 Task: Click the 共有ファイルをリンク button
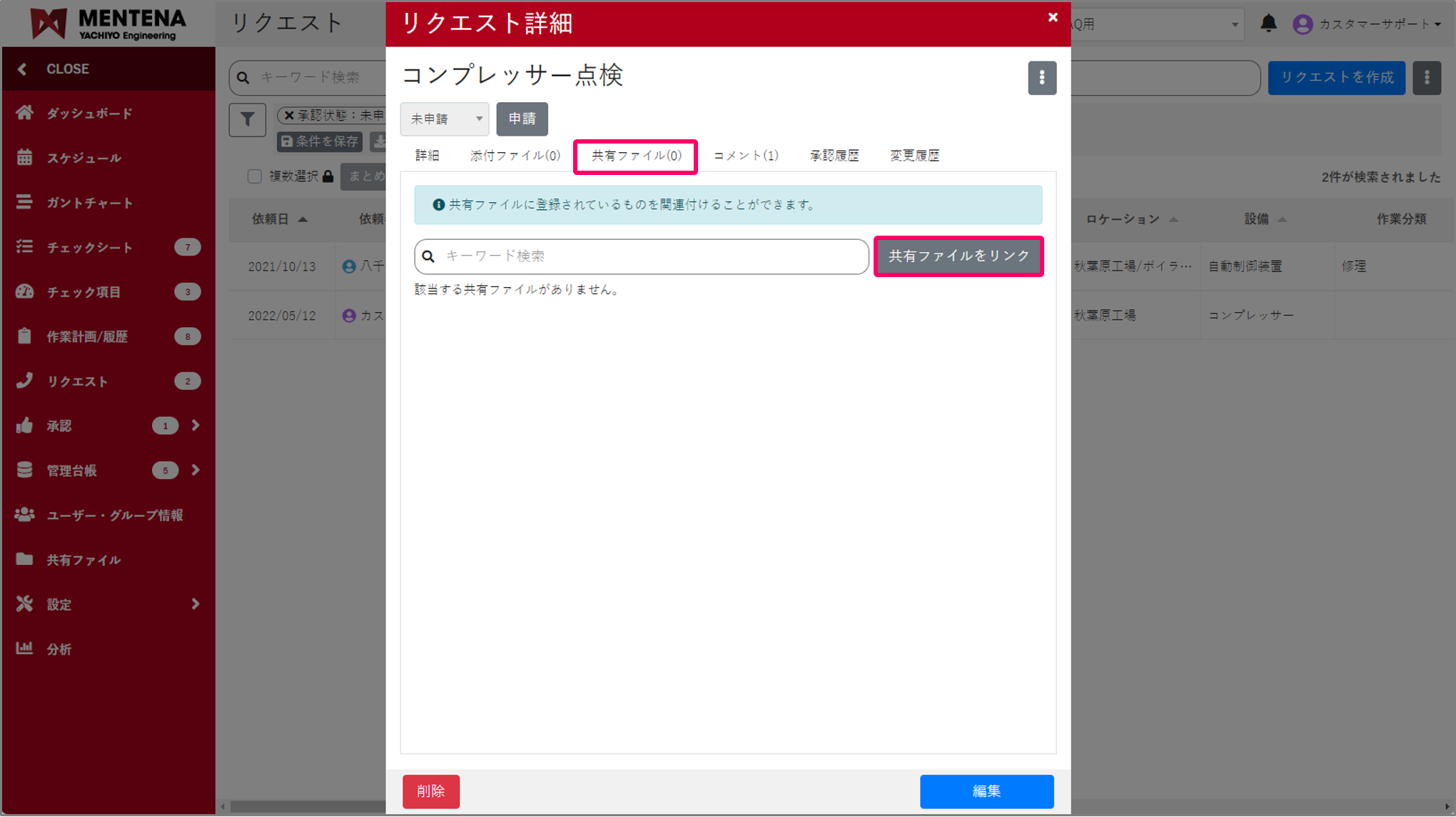coord(959,255)
